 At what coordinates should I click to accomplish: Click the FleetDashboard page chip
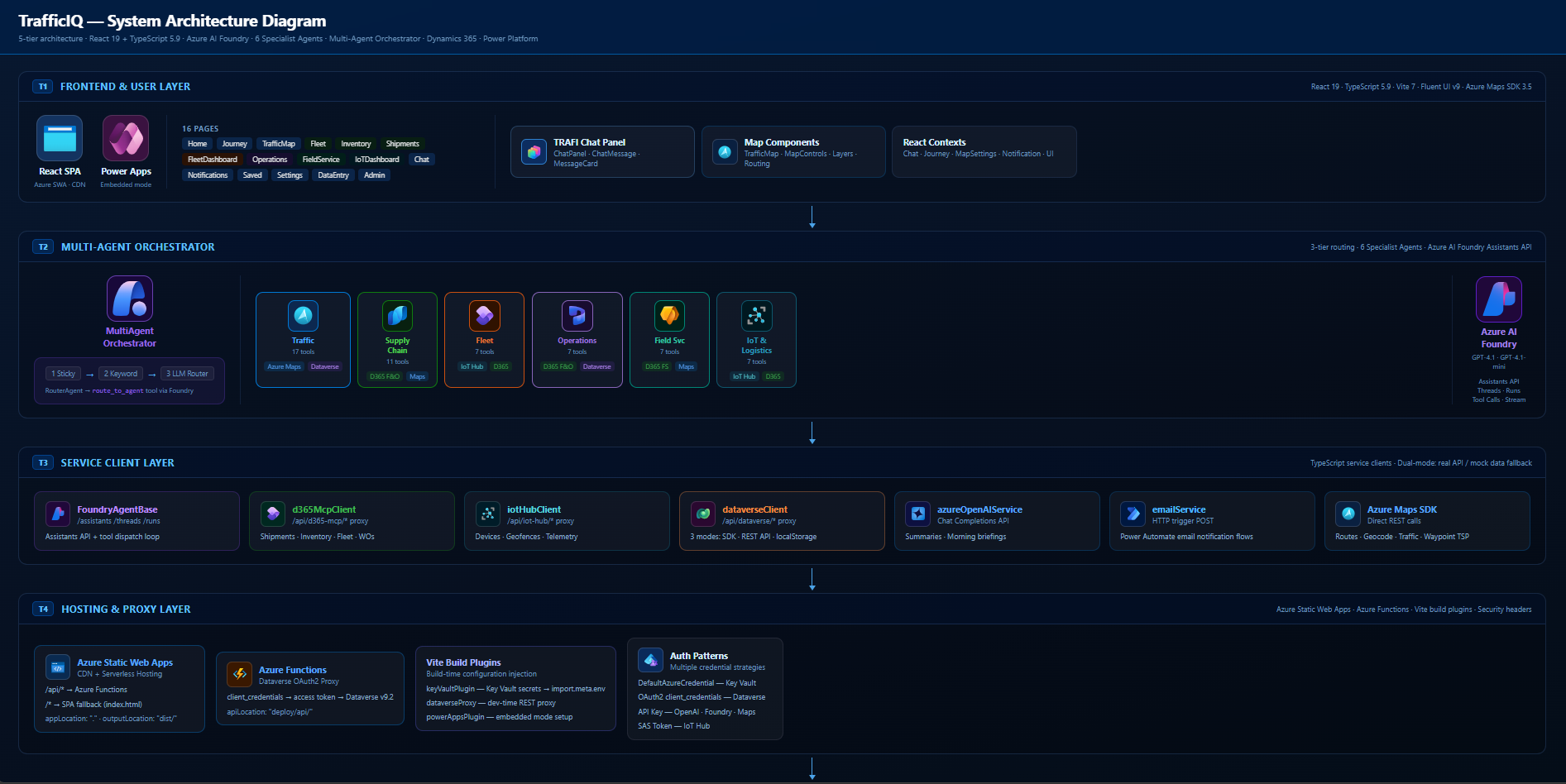coord(213,160)
